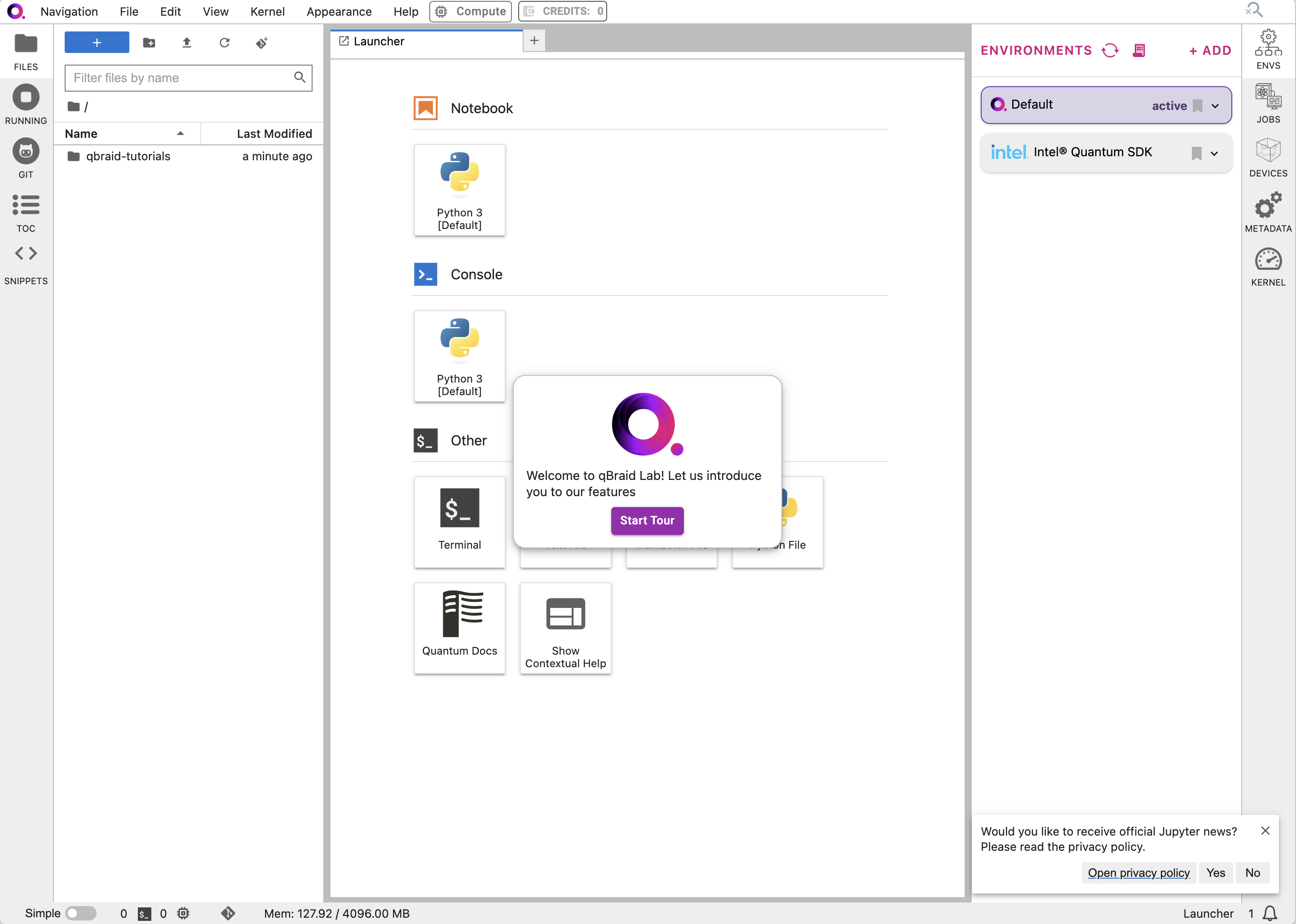Open the Kernel menu
This screenshot has height=924, width=1296.
pos(267,11)
